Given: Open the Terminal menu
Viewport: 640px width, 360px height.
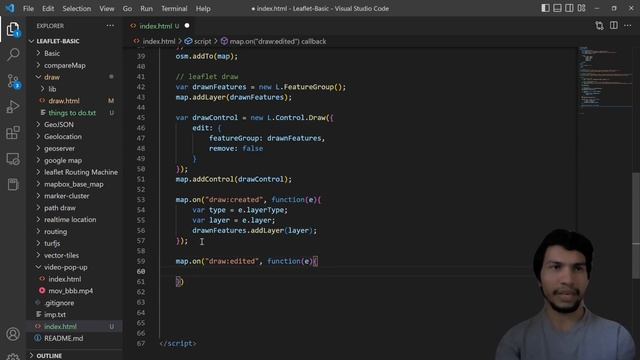Looking at the screenshot, I should tap(174, 8).
